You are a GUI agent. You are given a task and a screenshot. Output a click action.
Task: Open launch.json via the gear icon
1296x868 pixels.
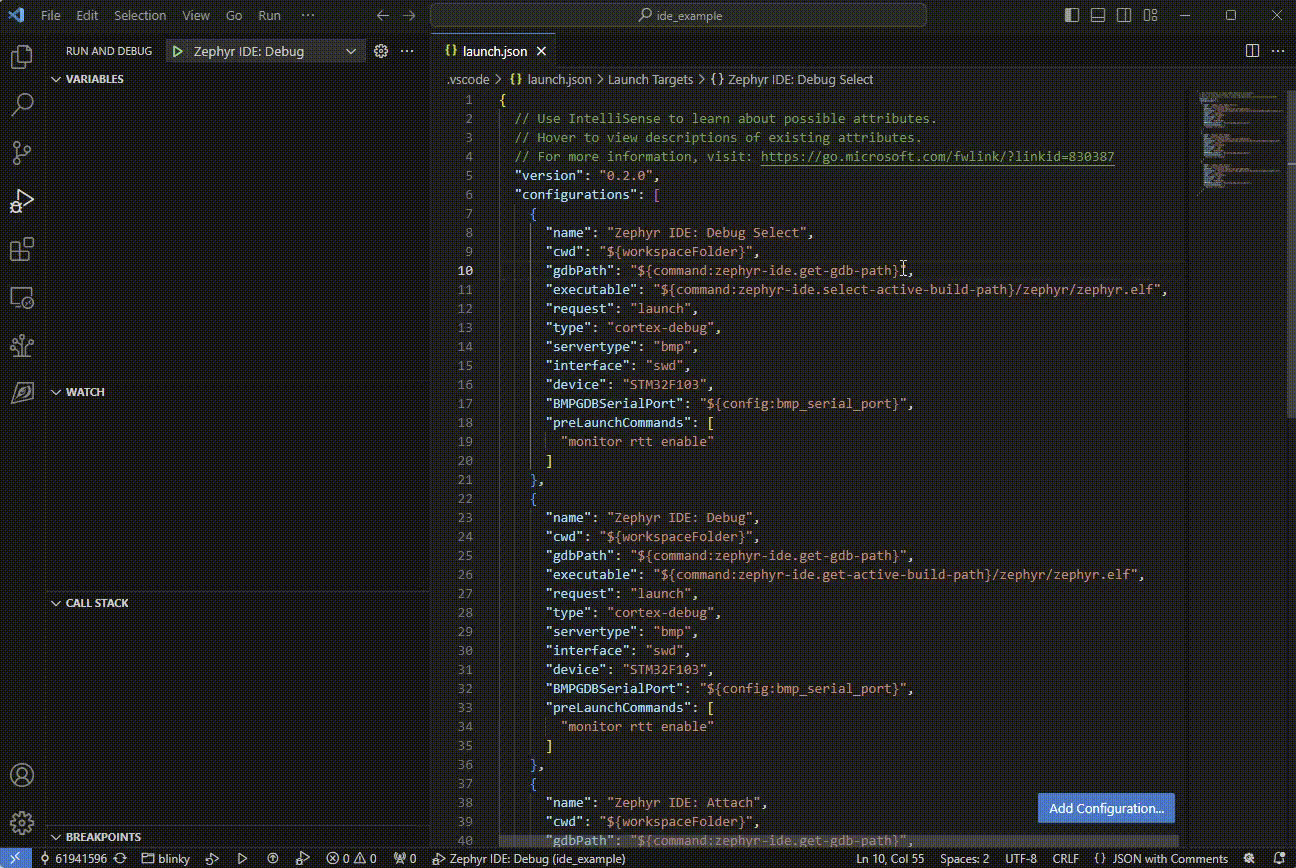[381, 51]
